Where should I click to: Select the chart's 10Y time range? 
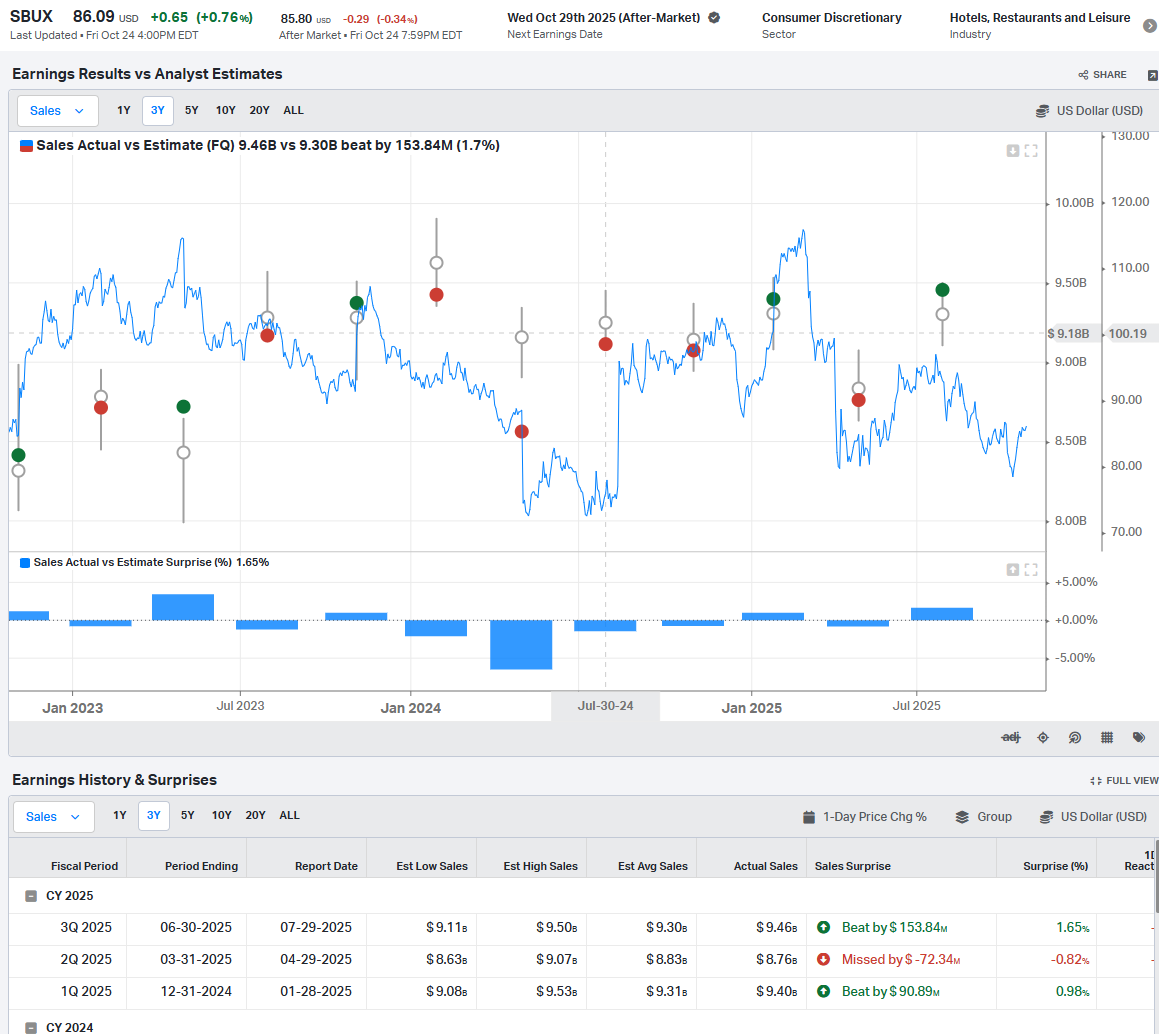225,110
